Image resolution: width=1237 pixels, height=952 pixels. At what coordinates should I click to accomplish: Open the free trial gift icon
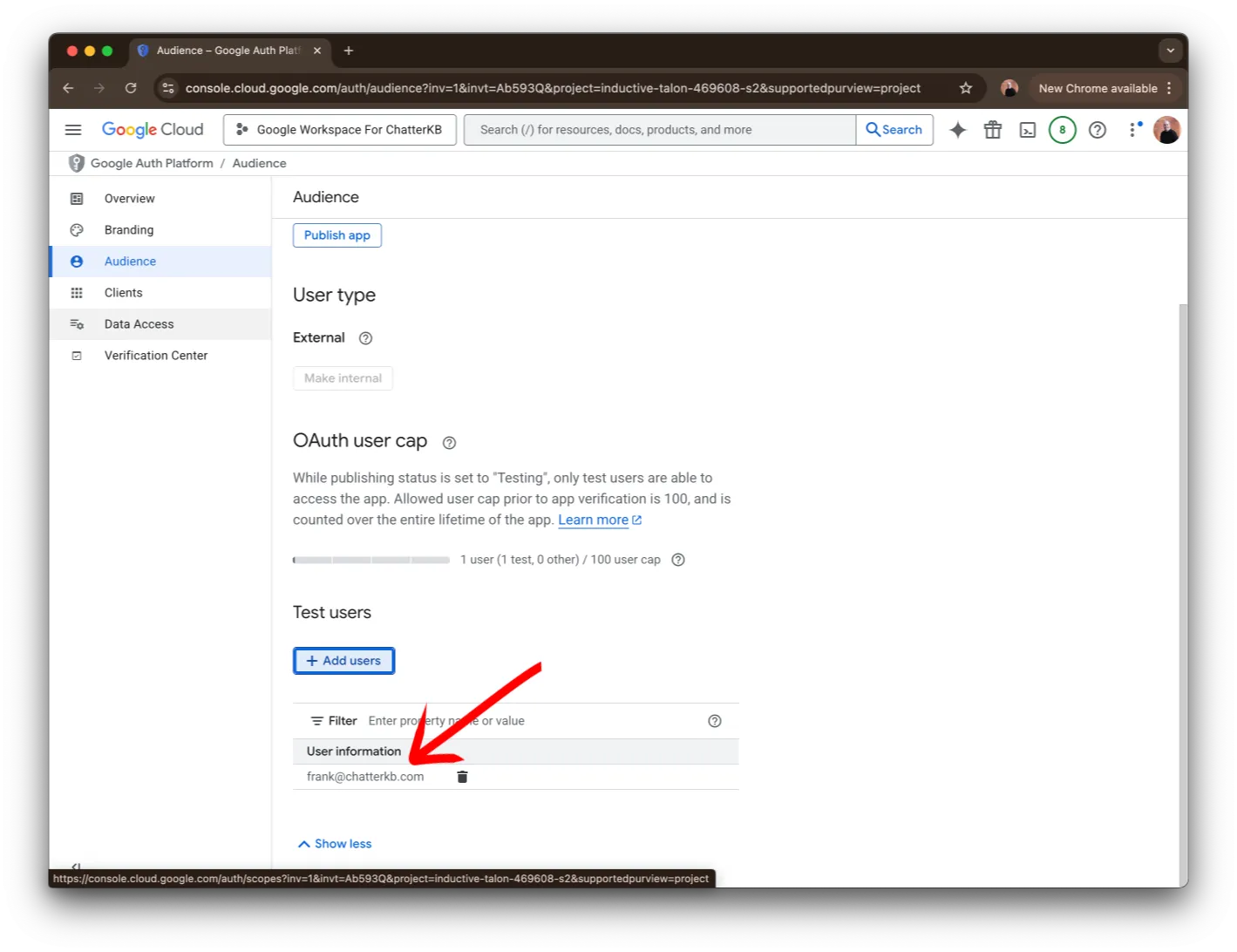(992, 130)
